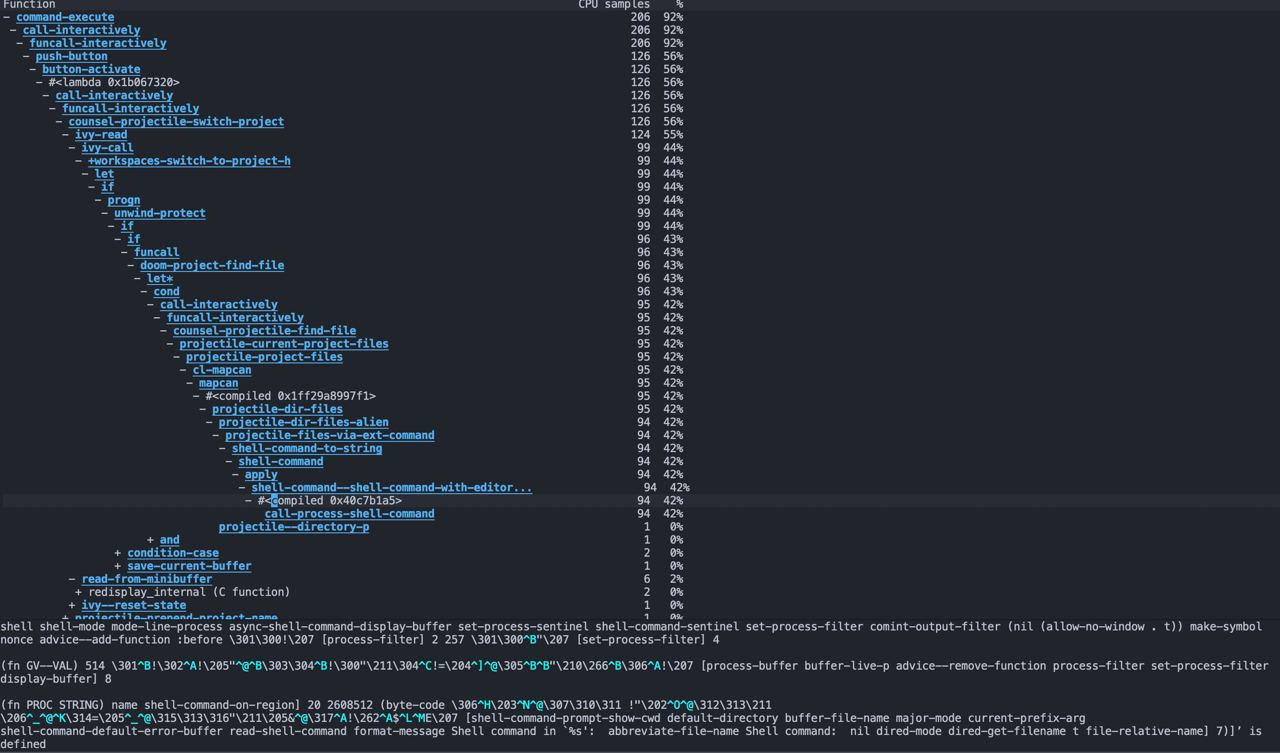Follow the counsel-projectile-find-file link

[264, 330]
